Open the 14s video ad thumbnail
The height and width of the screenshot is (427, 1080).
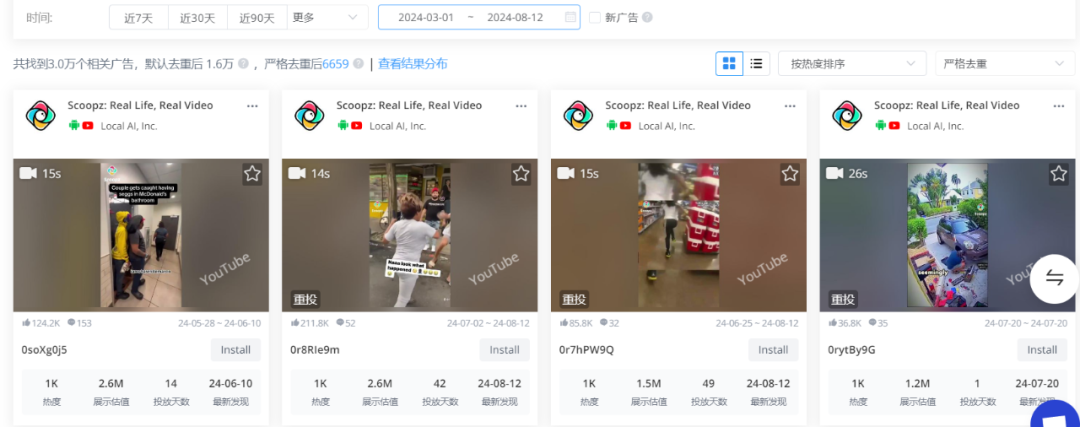click(409, 236)
